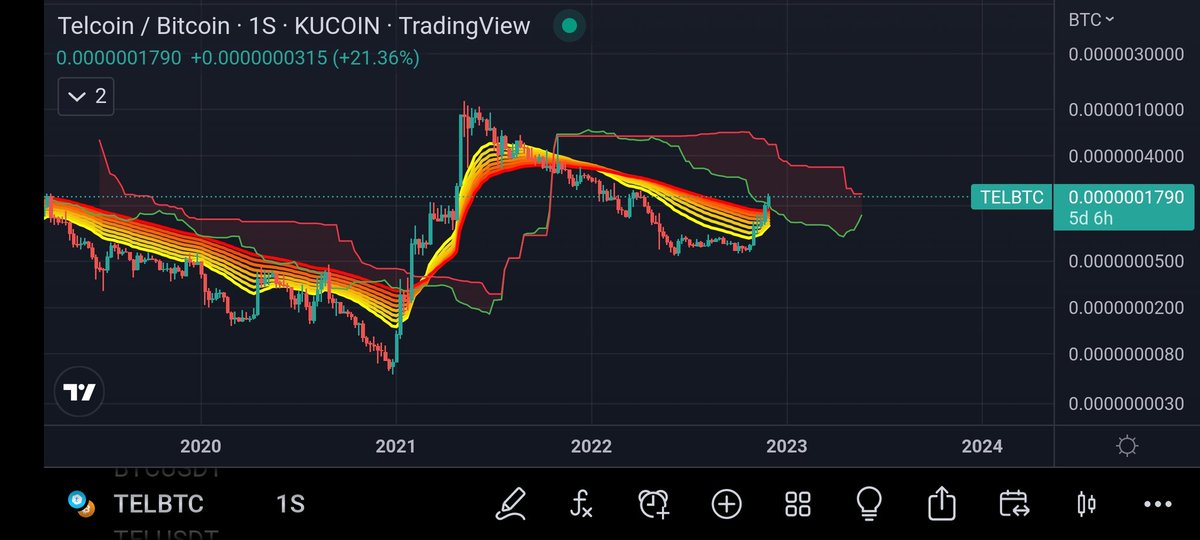Click the 0.0000000200 price scale value
Image resolution: width=1200 pixels, height=540 pixels.
pyautogui.click(x=1126, y=308)
